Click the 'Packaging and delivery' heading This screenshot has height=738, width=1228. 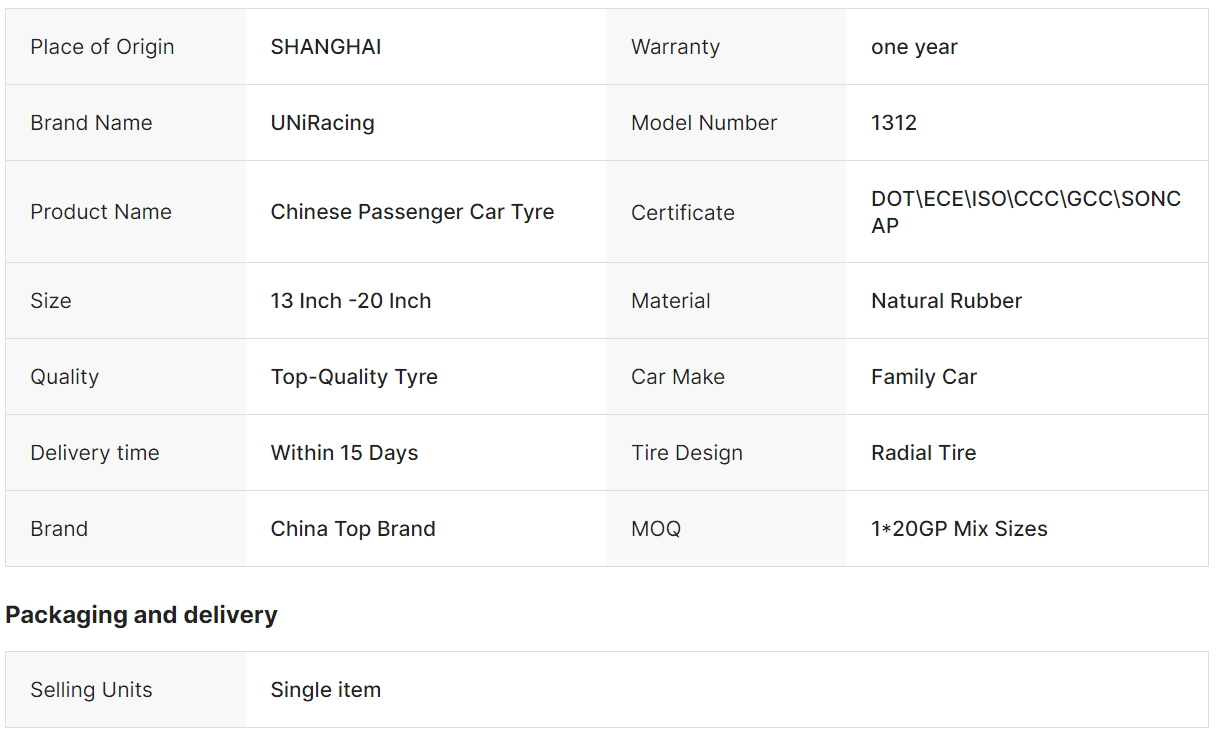point(141,615)
